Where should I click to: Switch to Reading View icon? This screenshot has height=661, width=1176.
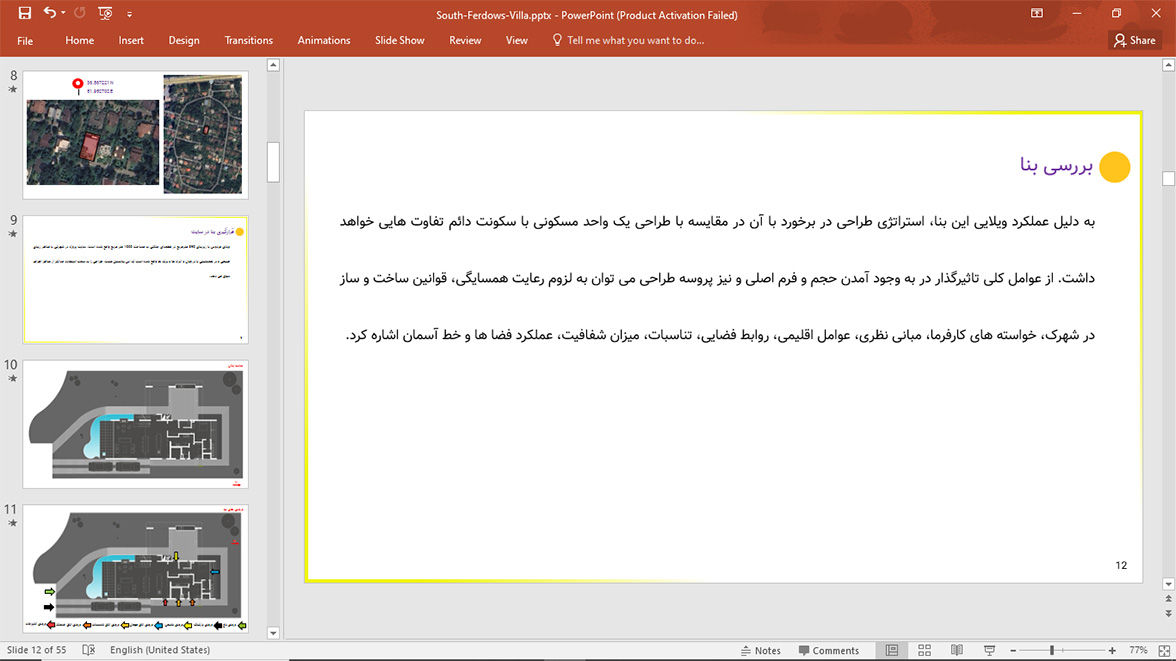click(x=957, y=650)
